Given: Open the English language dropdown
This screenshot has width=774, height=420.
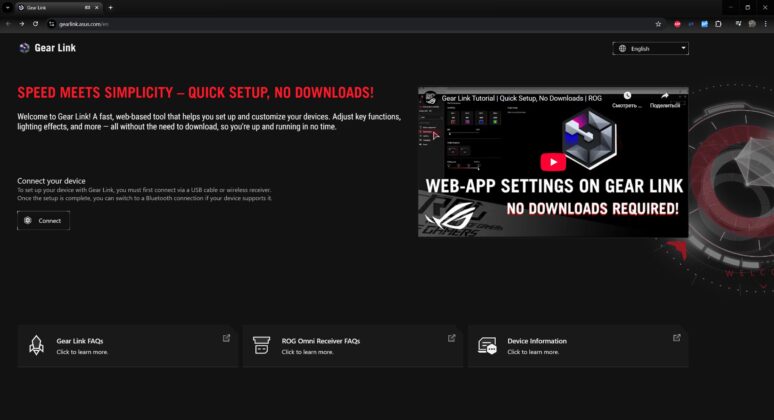Looking at the screenshot, I should [651, 48].
